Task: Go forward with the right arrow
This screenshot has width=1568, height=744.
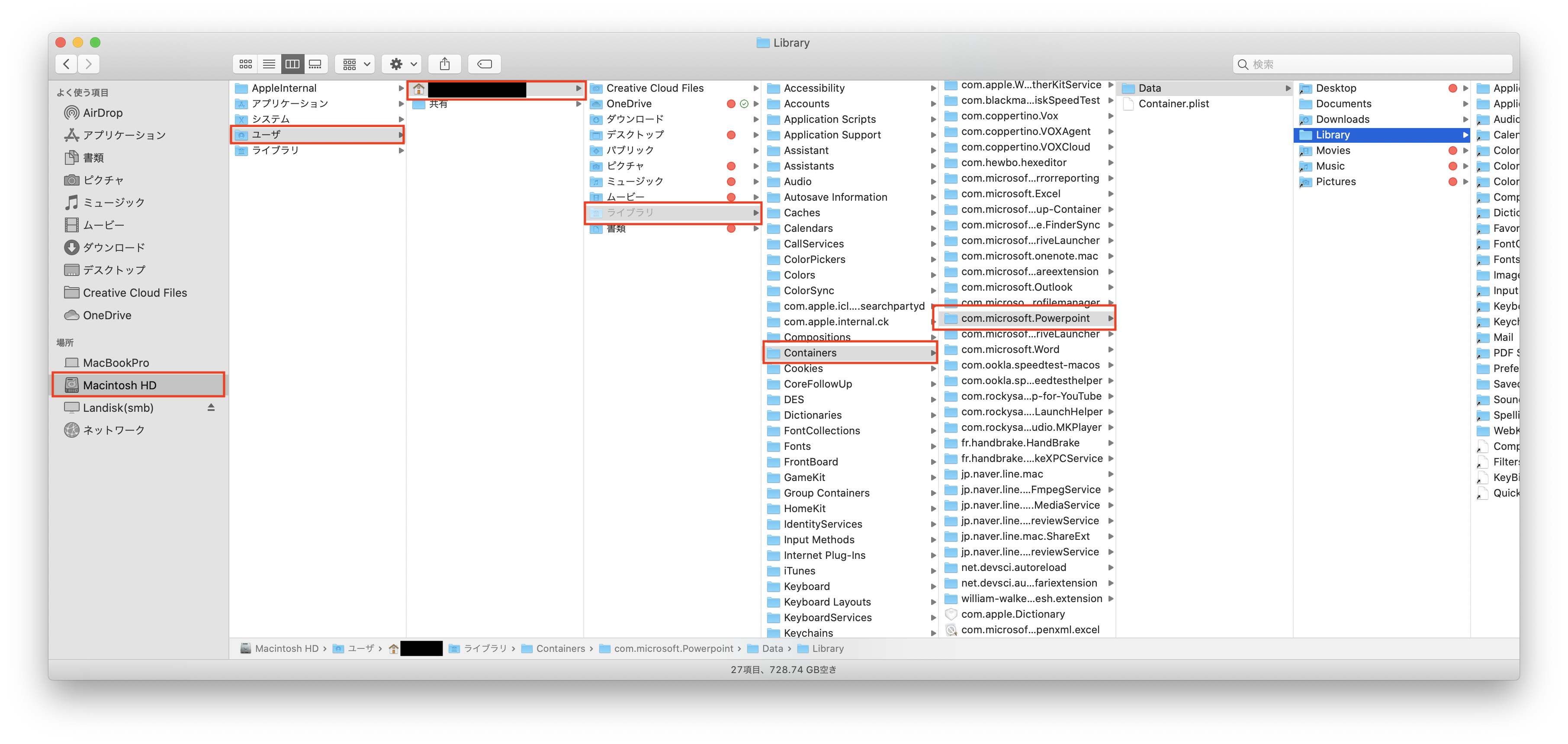Action: pos(89,64)
